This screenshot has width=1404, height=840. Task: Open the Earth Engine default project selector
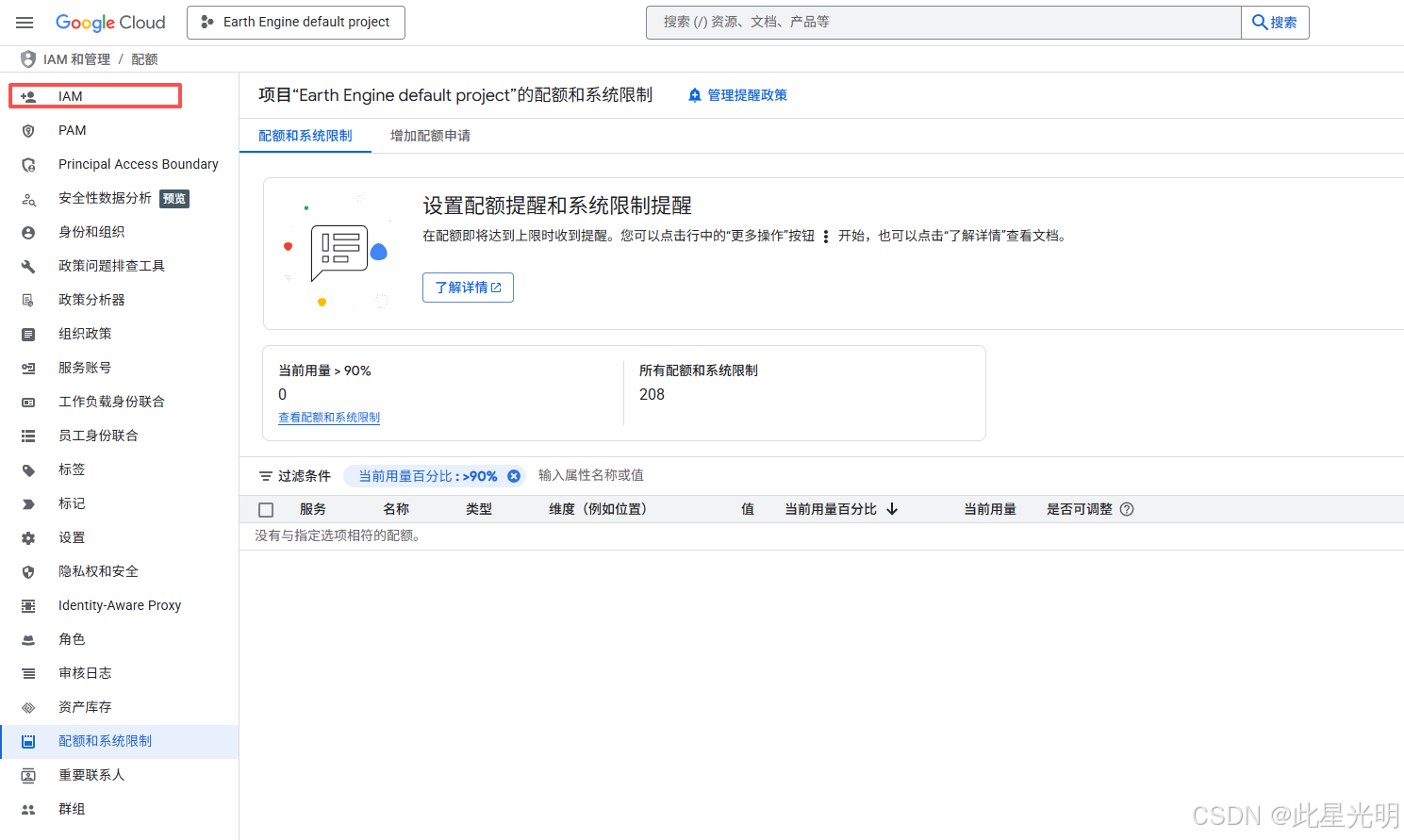tap(295, 22)
